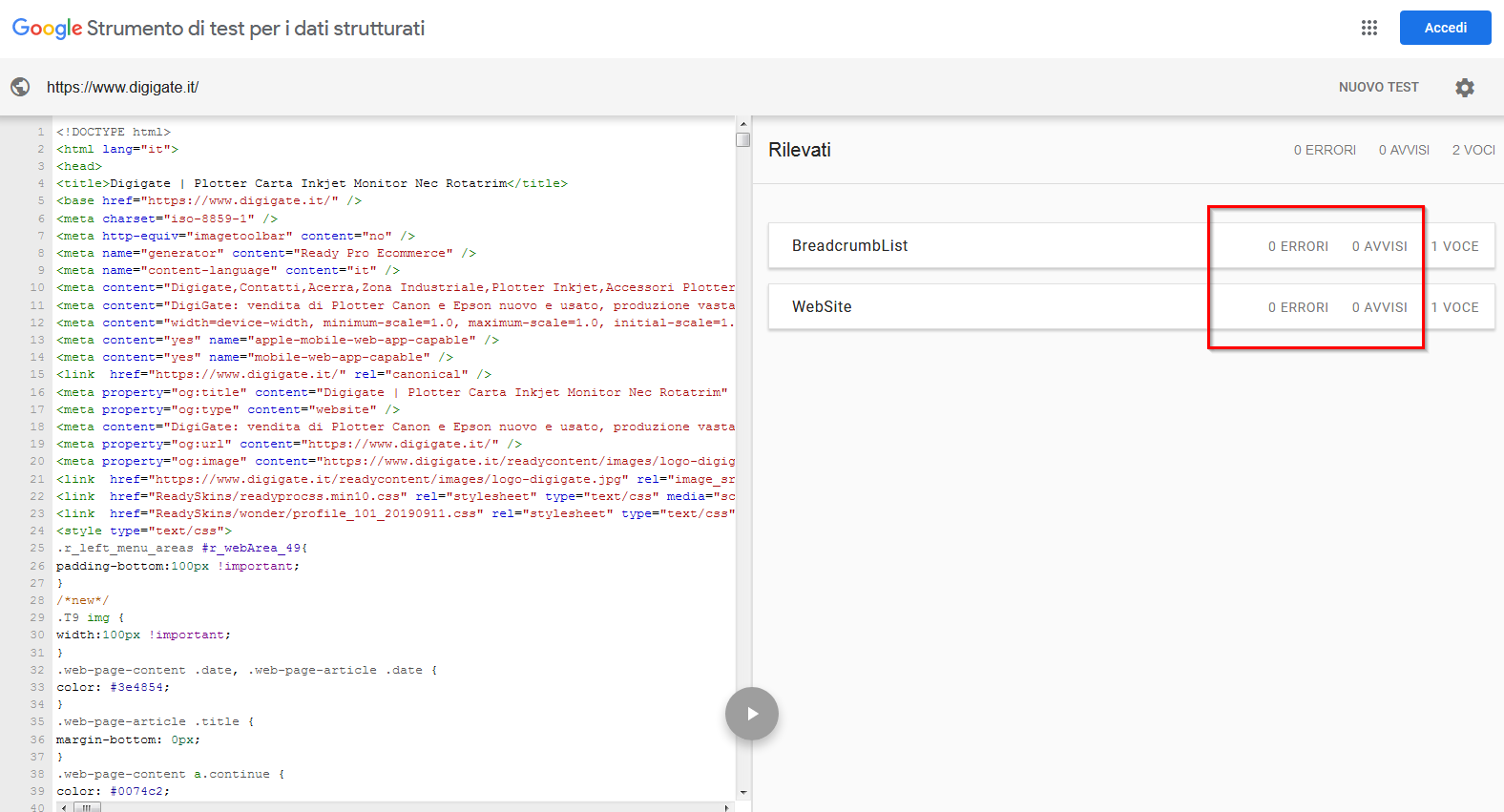This screenshot has width=1504, height=812.
Task: Click "2 VOCI" count in header
Action: [x=1473, y=150]
